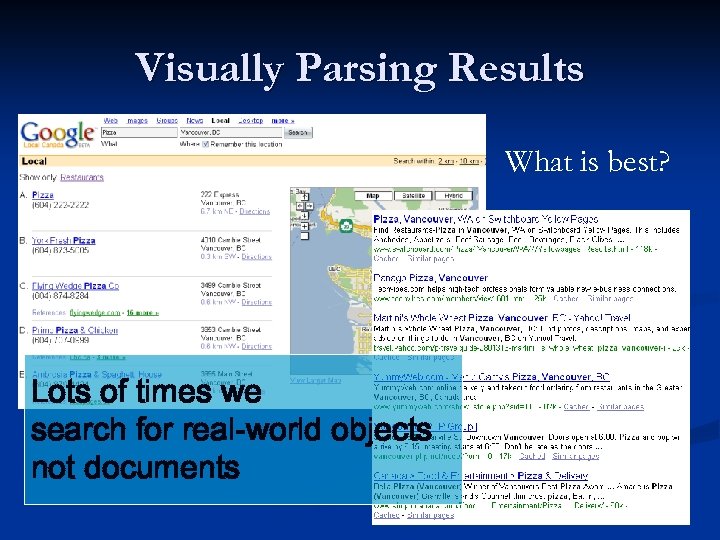Open the News tab in Google

coord(195,120)
